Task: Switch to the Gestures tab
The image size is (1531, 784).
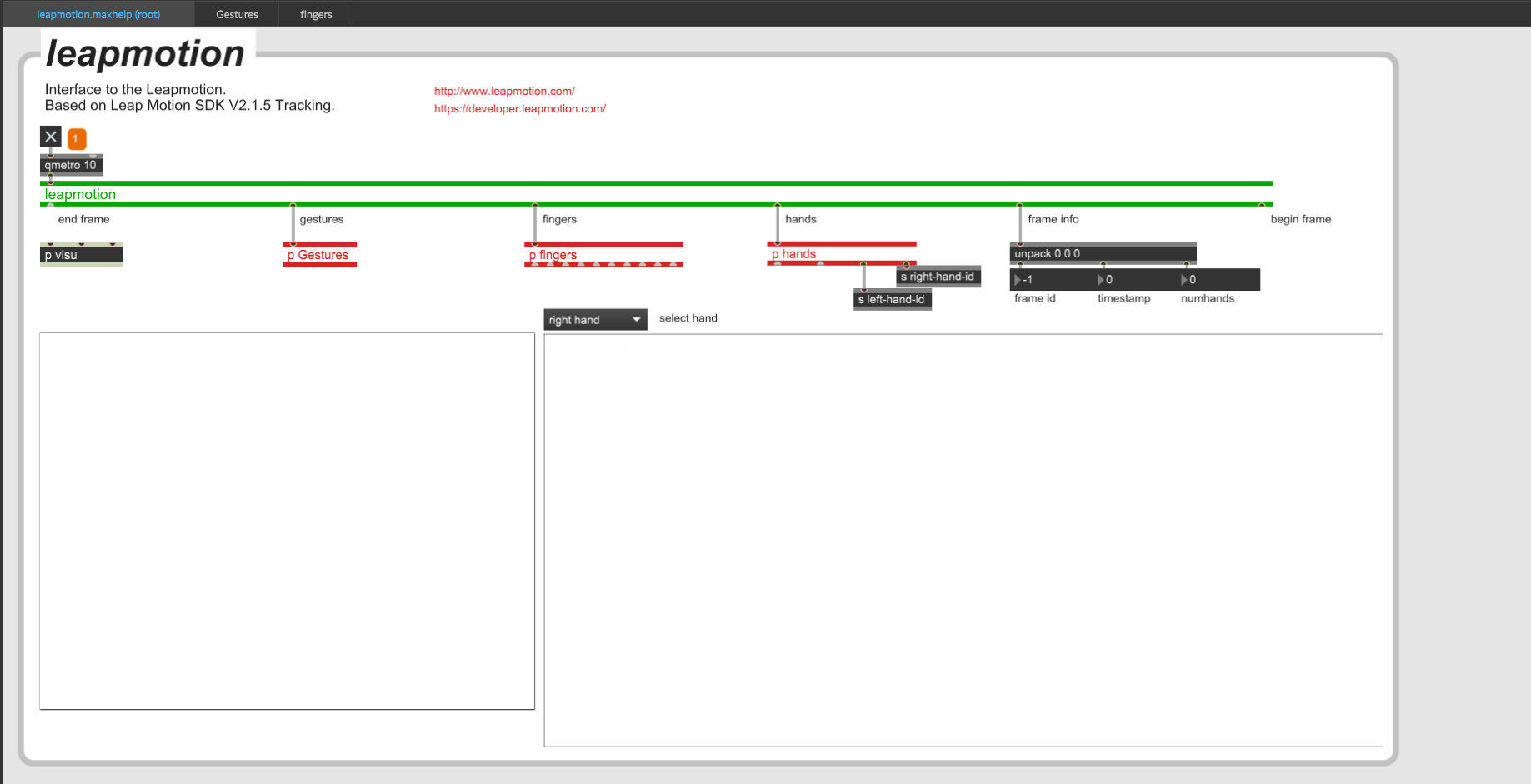Action: 237,14
